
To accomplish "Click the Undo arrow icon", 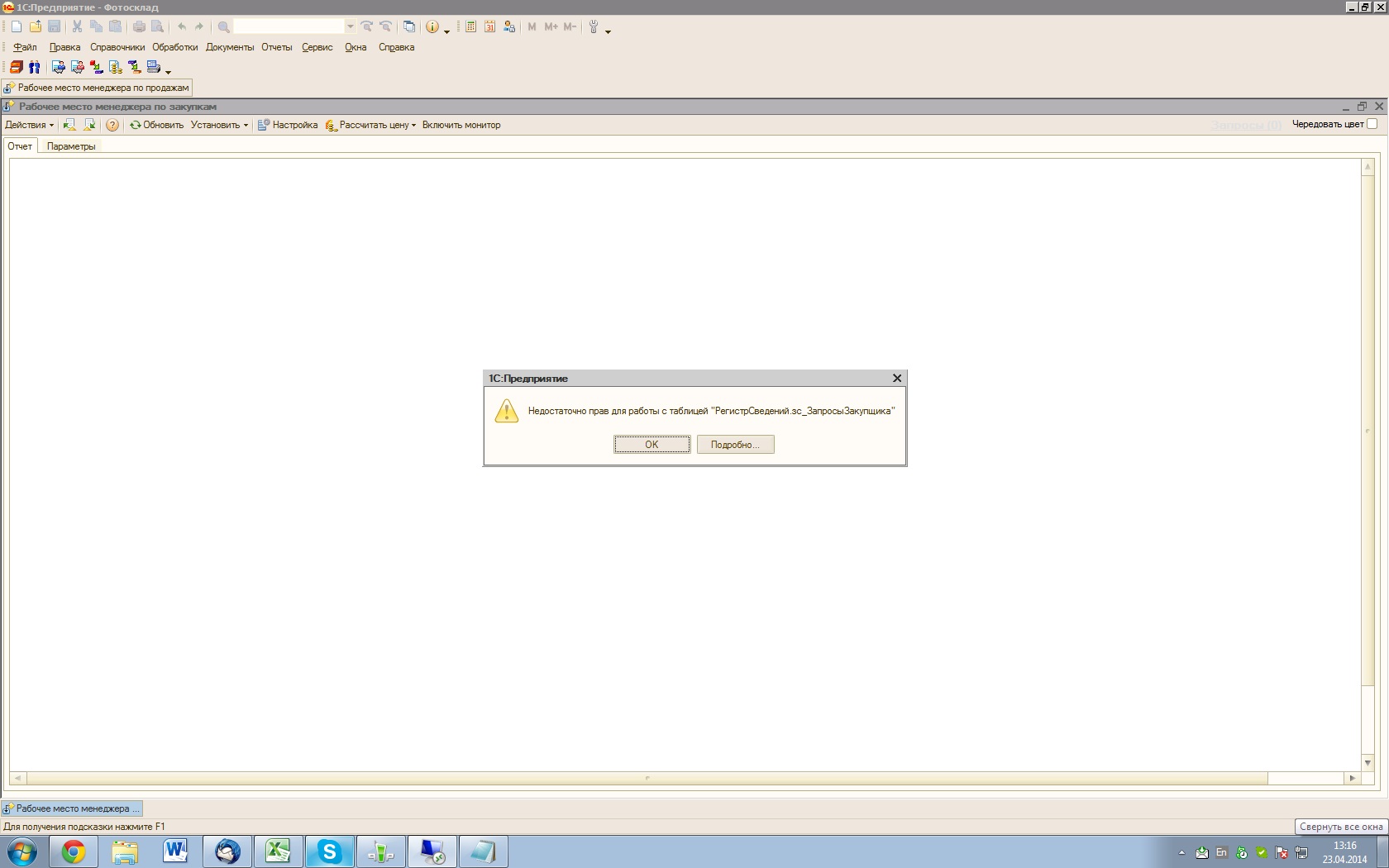I will coord(182,27).
